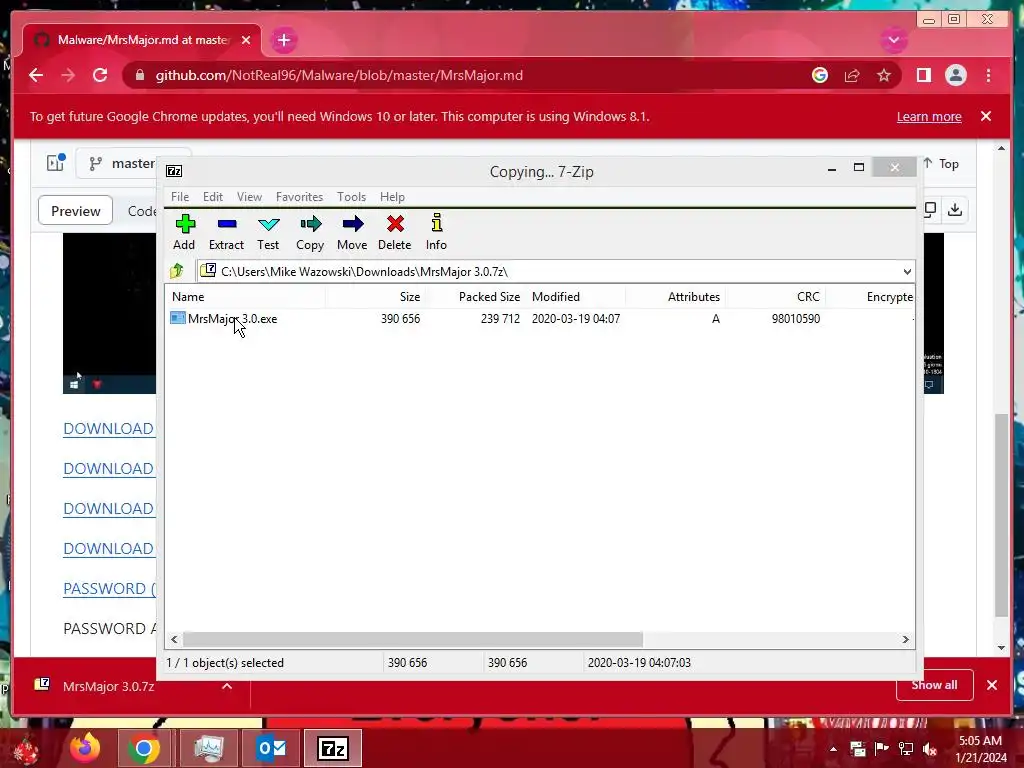
Task: Switch to Chrome in the taskbar
Action: pos(144,748)
